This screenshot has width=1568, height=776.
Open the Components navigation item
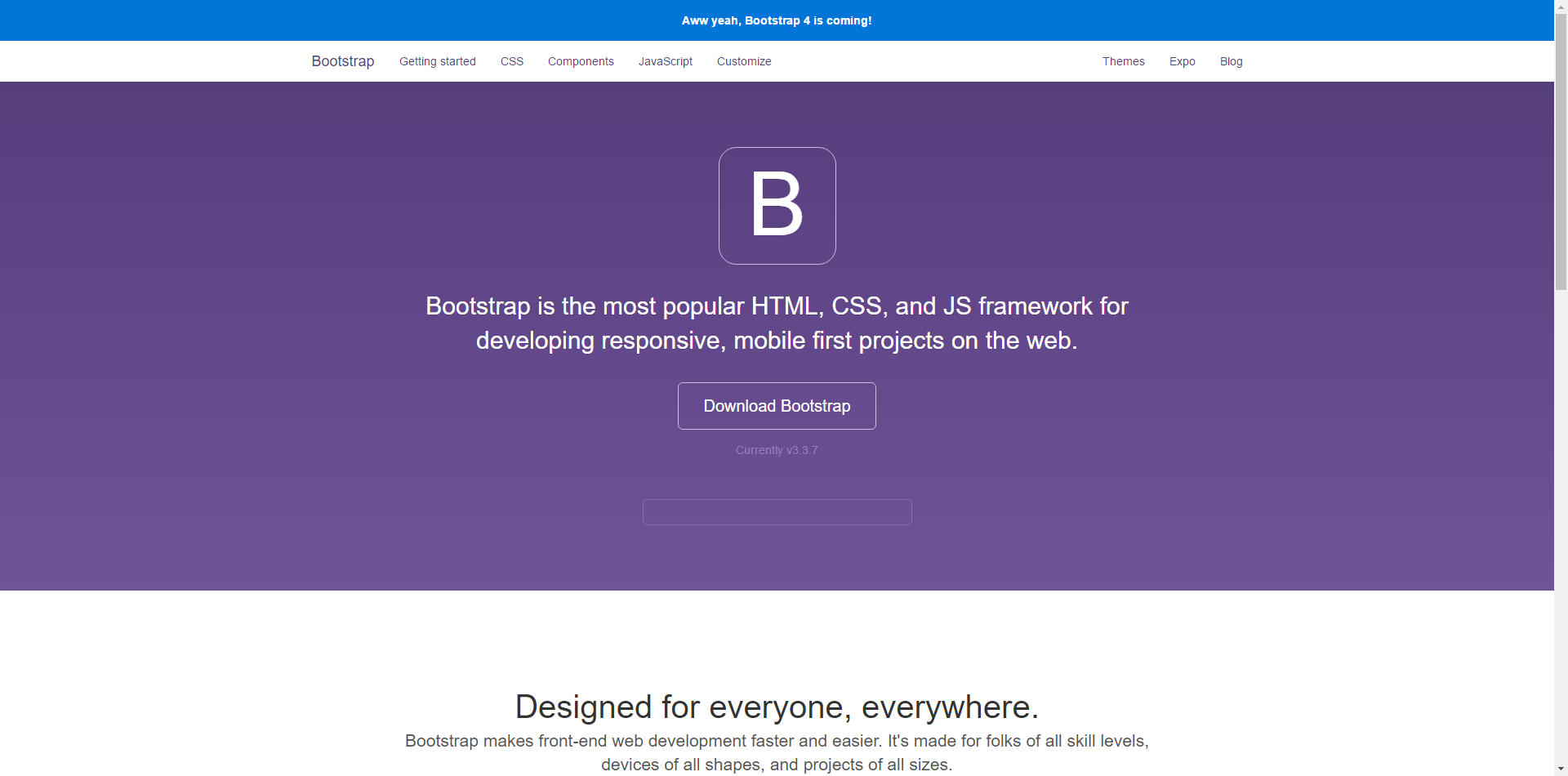pos(581,61)
